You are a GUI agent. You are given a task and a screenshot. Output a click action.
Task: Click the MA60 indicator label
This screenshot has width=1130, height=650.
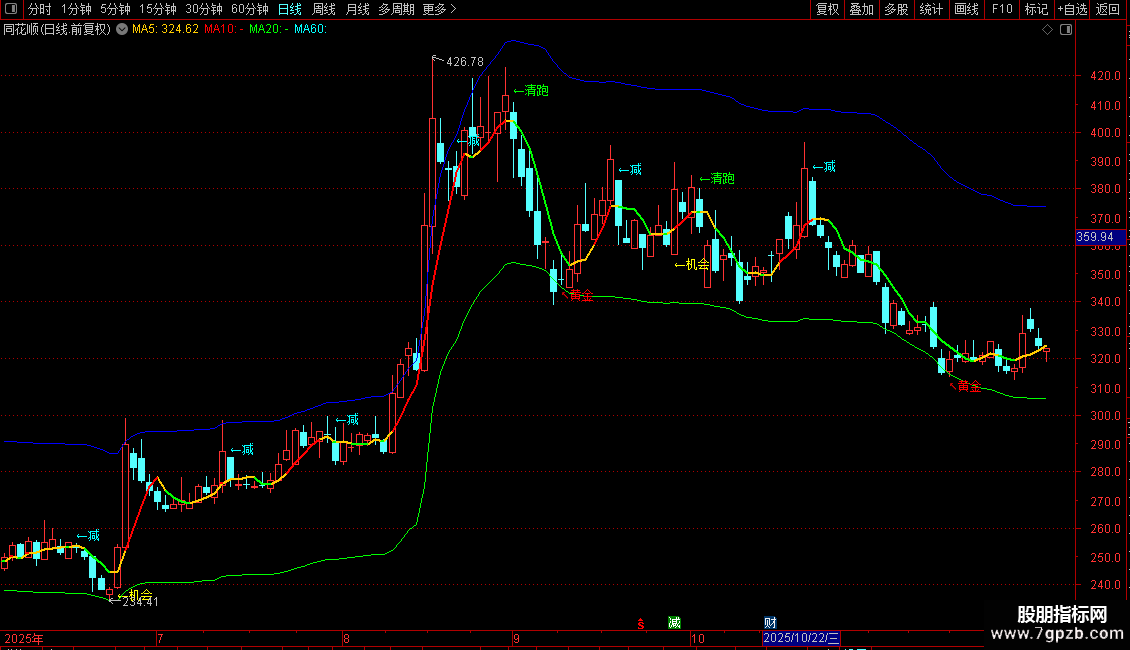point(311,30)
